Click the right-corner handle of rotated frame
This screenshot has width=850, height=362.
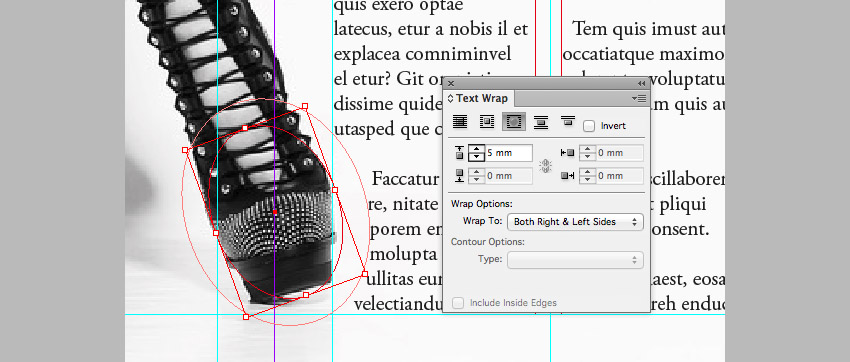tap(364, 274)
